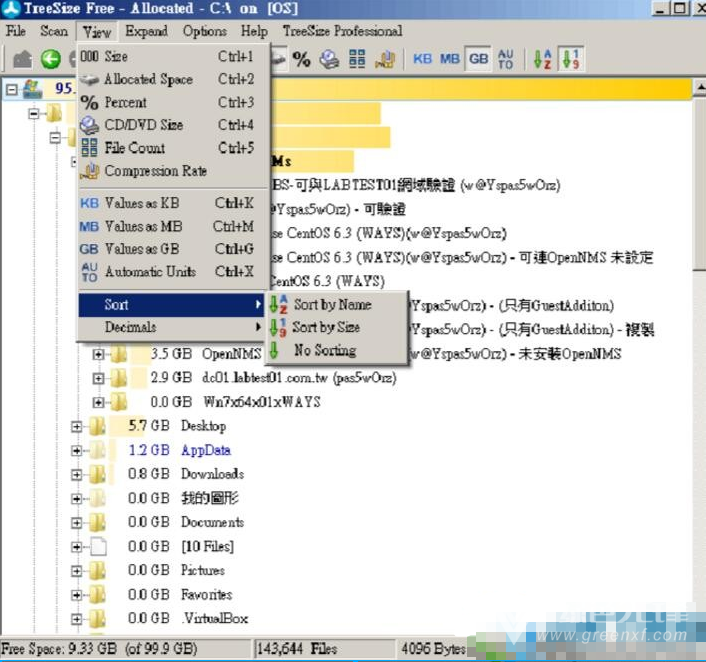This screenshot has width=706, height=662.
Task: Select Automatic Units entry
Action: tap(173, 272)
